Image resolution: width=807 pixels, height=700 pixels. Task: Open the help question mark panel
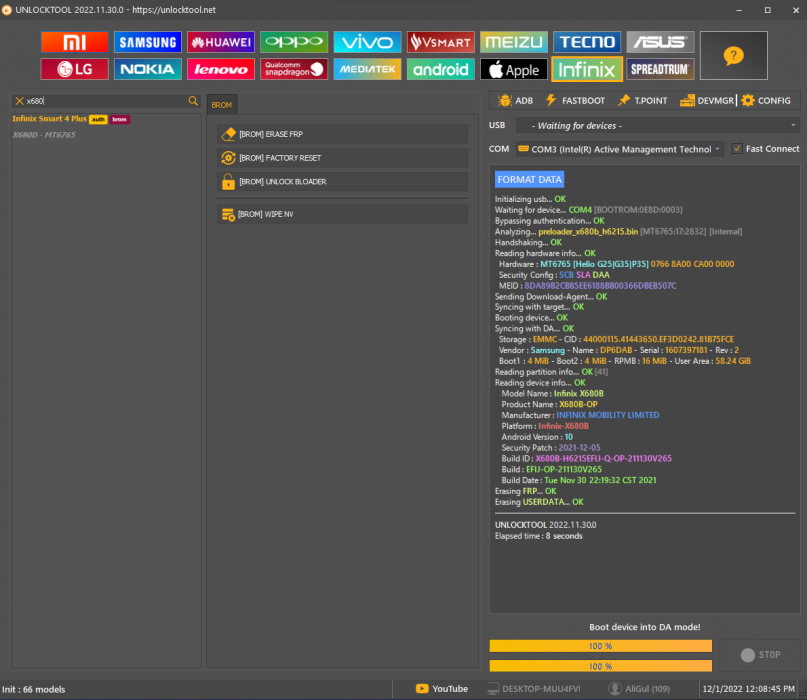pyautogui.click(x=733, y=56)
